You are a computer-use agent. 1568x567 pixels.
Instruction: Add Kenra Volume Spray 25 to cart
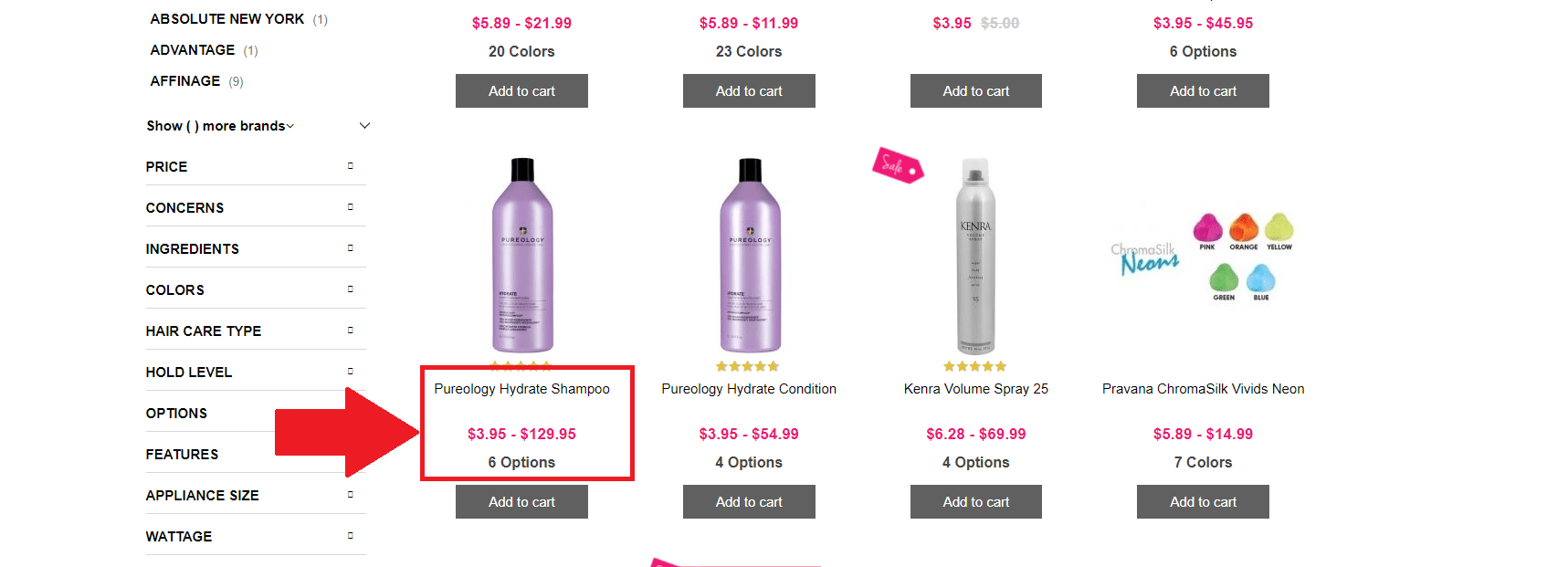975,502
